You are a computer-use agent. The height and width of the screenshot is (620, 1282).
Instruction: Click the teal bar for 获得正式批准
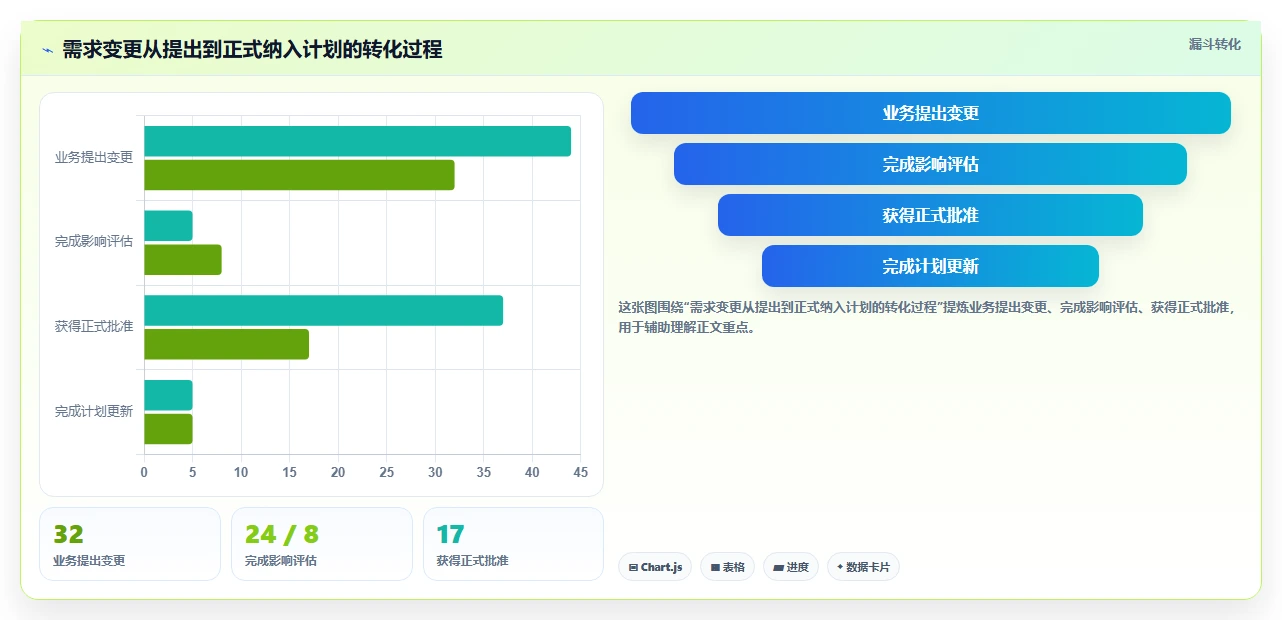(x=324, y=310)
